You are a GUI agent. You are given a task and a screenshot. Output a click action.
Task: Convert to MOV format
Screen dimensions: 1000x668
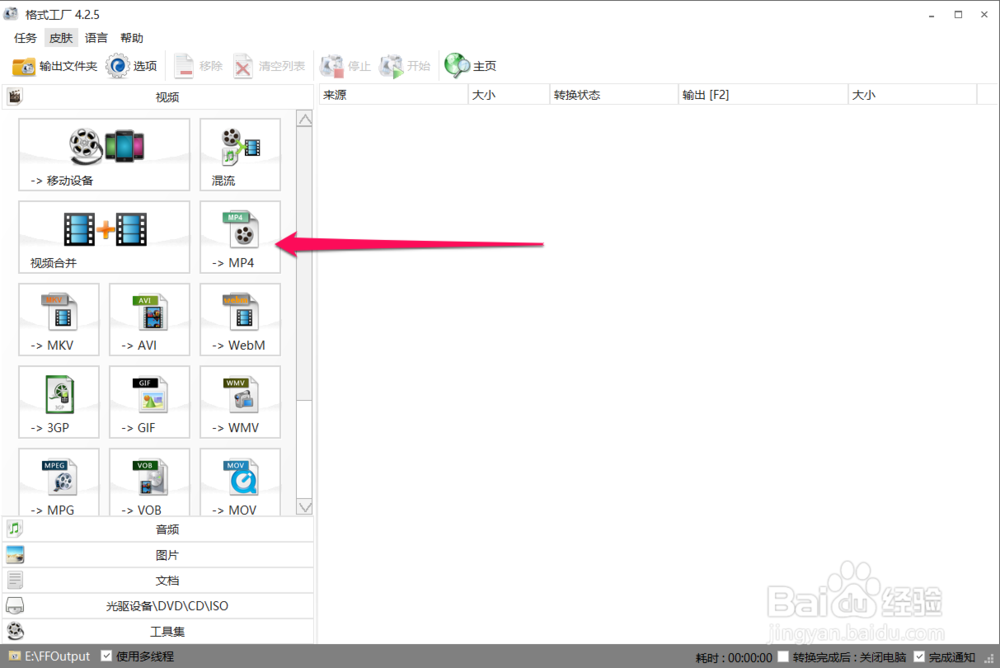click(x=240, y=482)
